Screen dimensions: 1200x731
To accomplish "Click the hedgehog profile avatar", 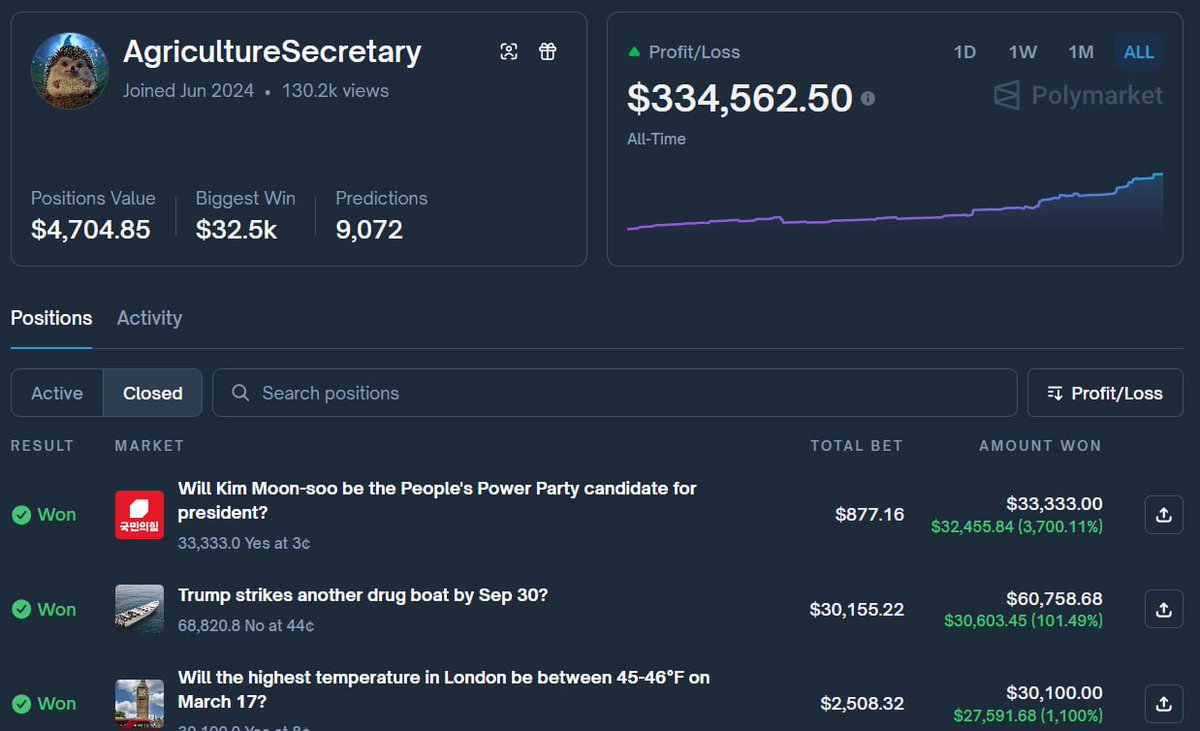I will click(70, 70).
